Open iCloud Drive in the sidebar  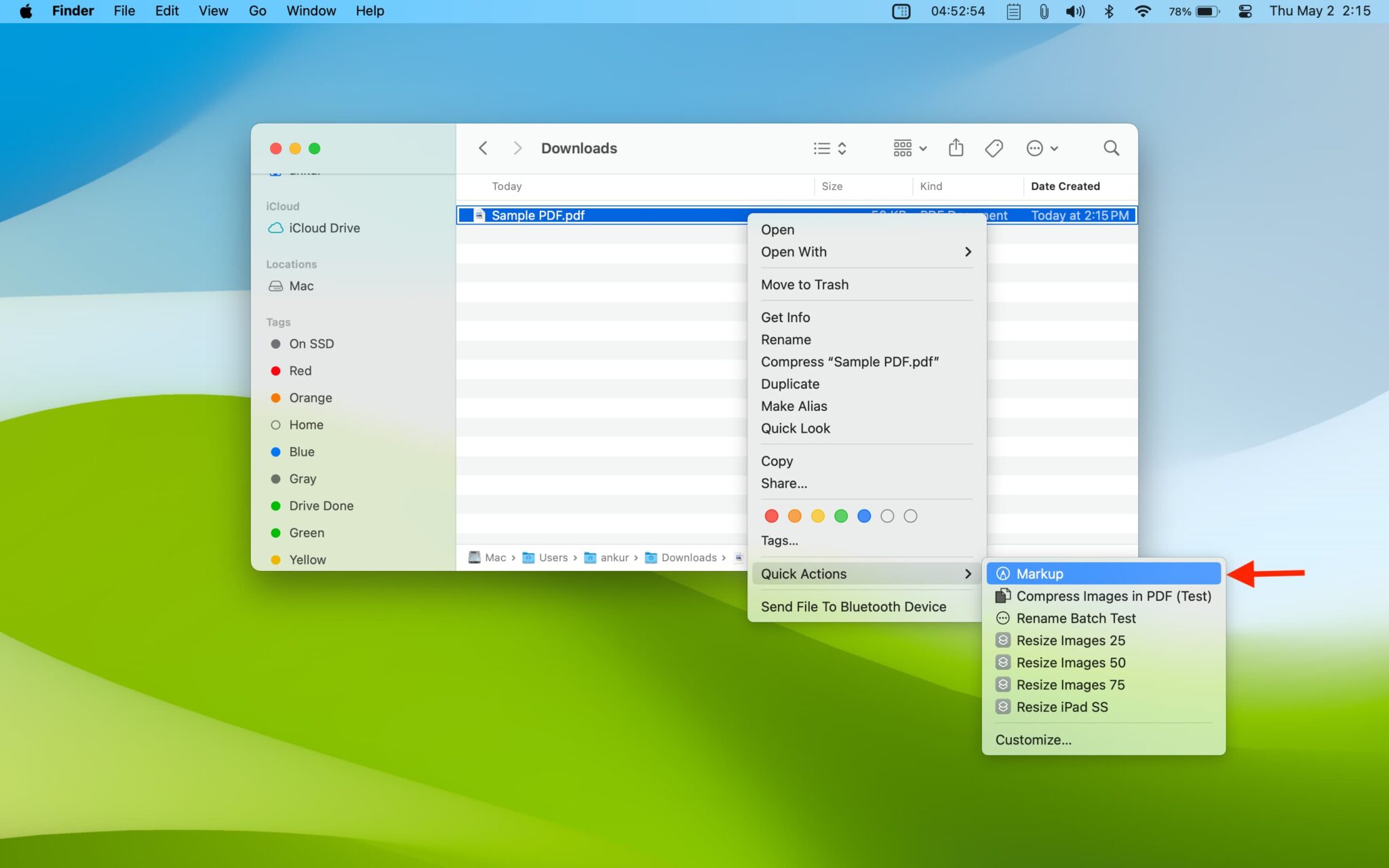tap(314, 228)
